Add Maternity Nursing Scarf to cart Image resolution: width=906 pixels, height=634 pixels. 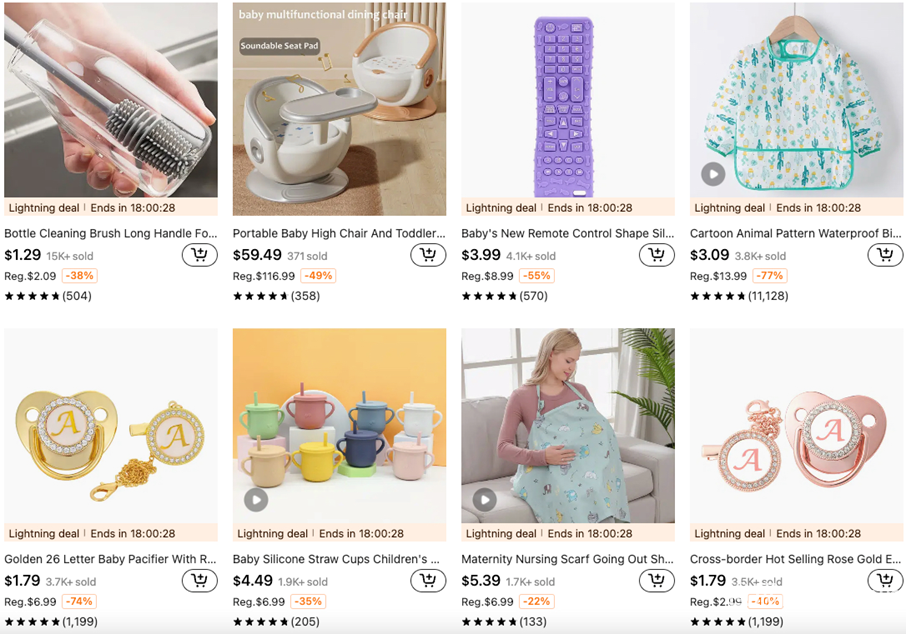656,581
